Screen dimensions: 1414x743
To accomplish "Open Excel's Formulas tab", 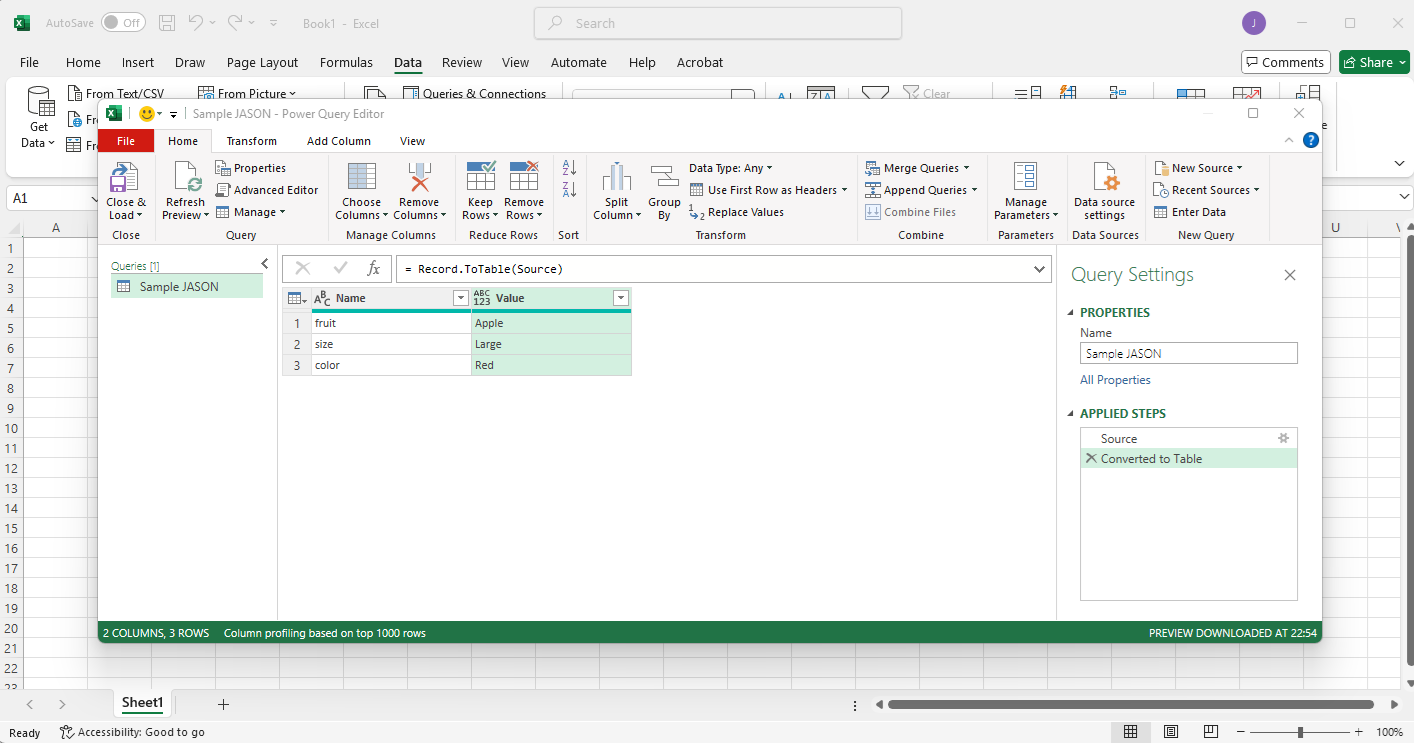I will 346,62.
